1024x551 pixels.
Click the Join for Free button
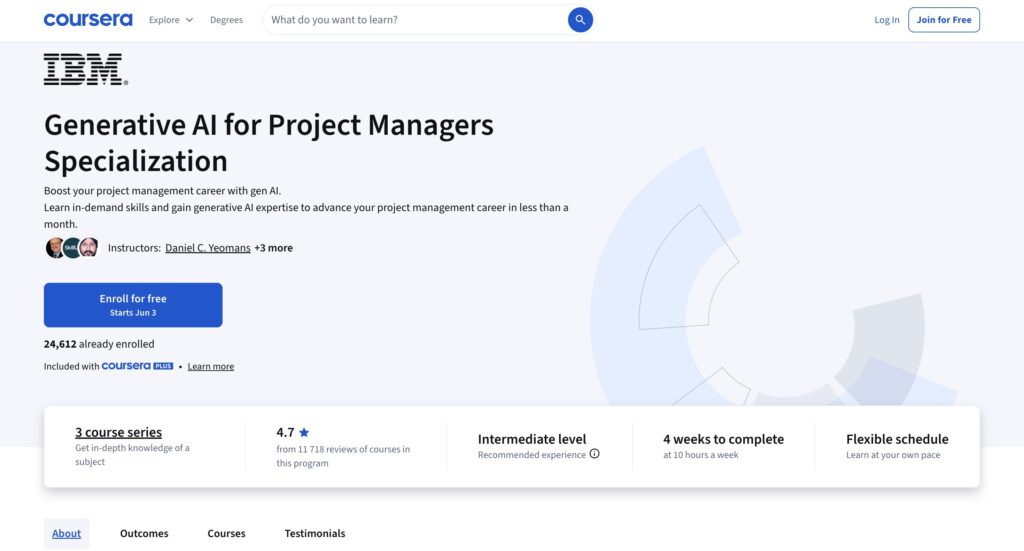coord(944,20)
